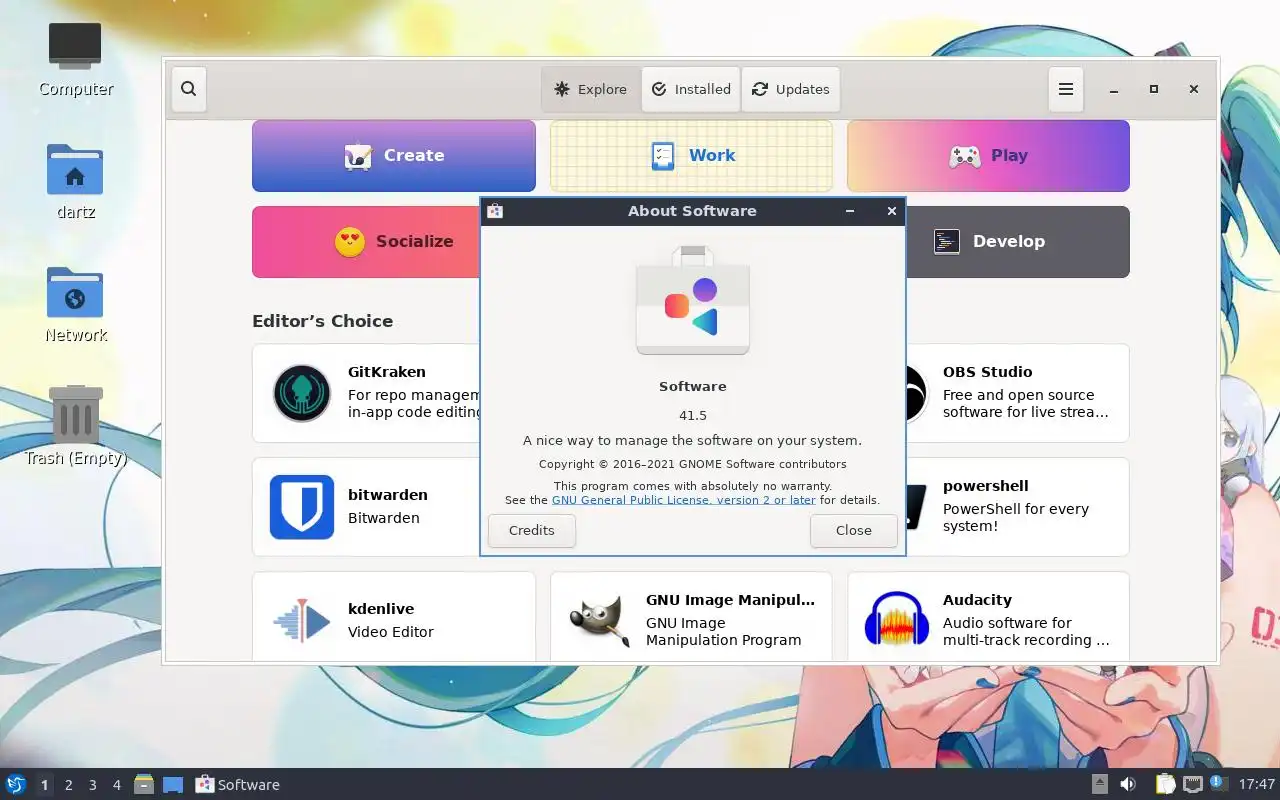Open the clipboard manager tray icon

click(1166, 784)
